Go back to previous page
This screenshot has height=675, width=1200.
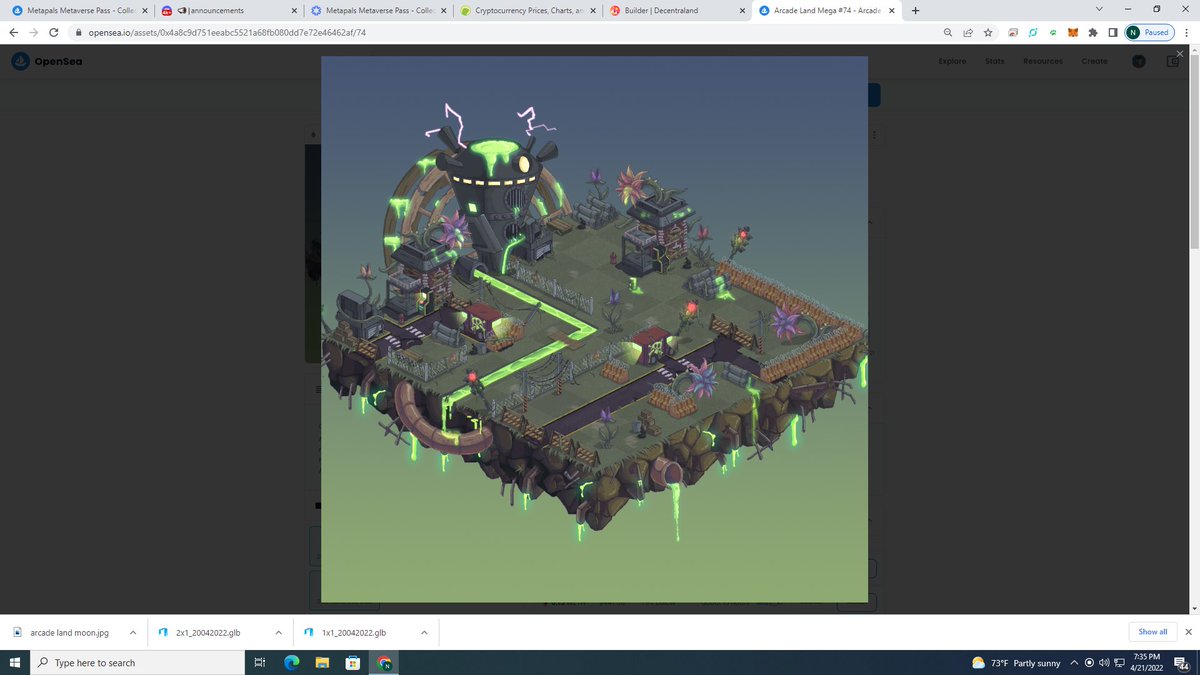click(x=14, y=32)
